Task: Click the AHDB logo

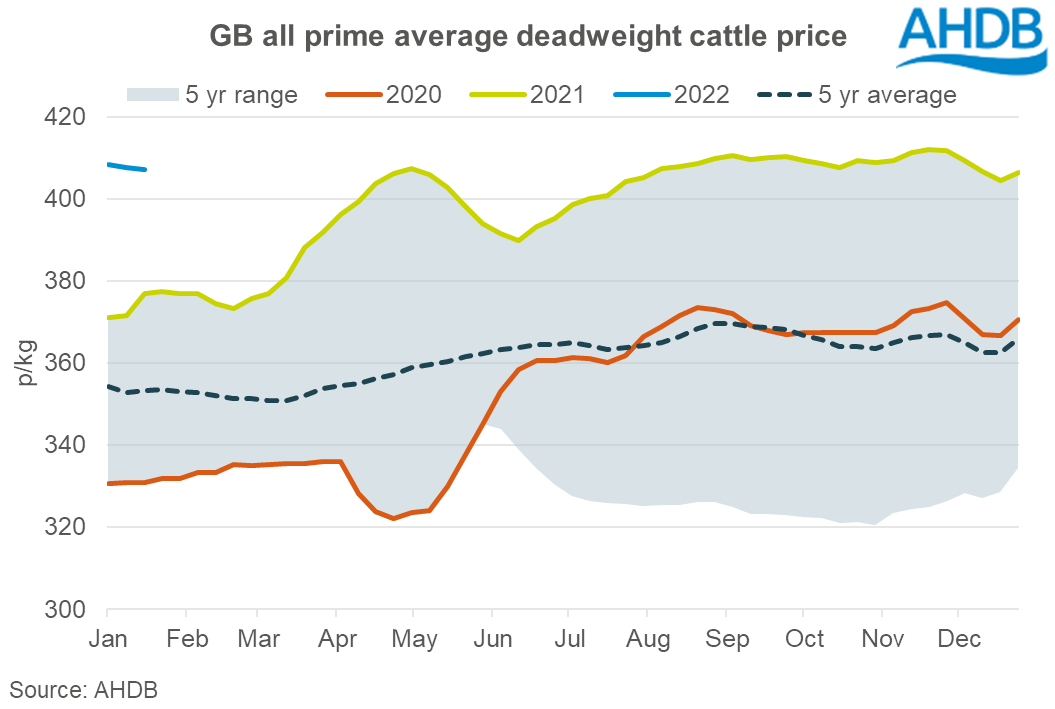Action: click(971, 40)
